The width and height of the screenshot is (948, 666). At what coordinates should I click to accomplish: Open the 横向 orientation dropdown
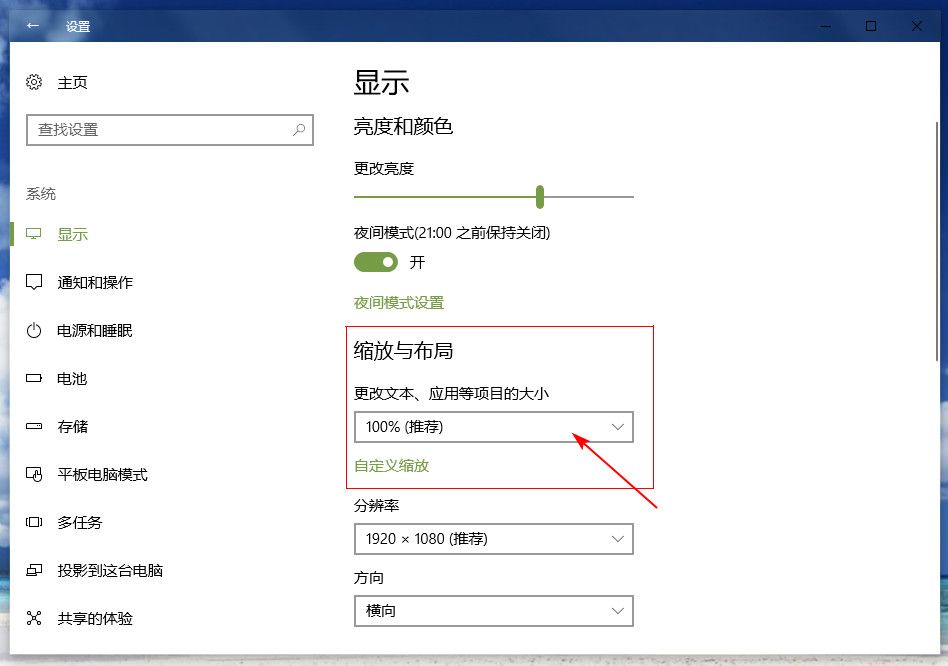point(493,610)
